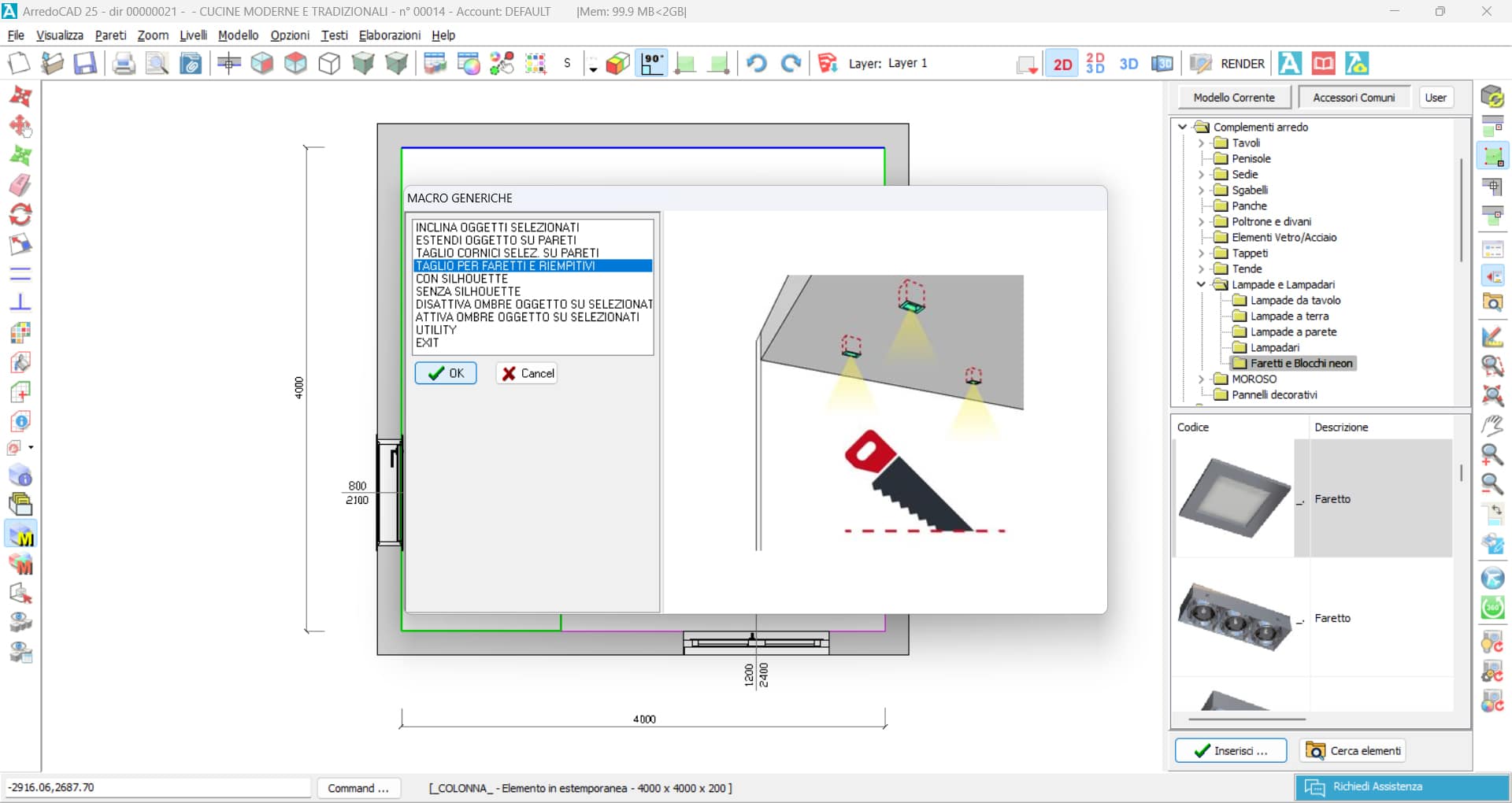This screenshot has height=803, width=1512.
Task: Open the yellow M macro icon
Action: pyautogui.click(x=20, y=535)
